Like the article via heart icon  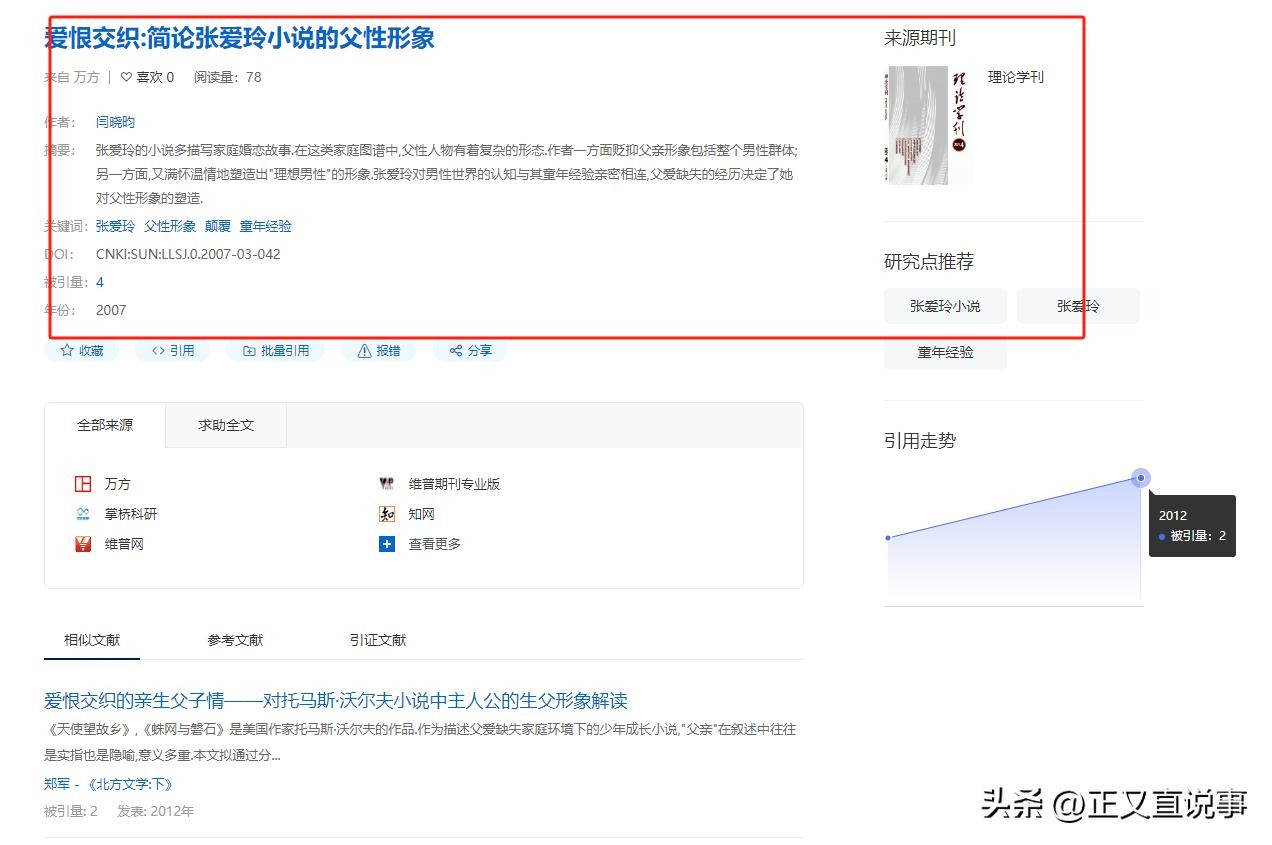[x=127, y=77]
